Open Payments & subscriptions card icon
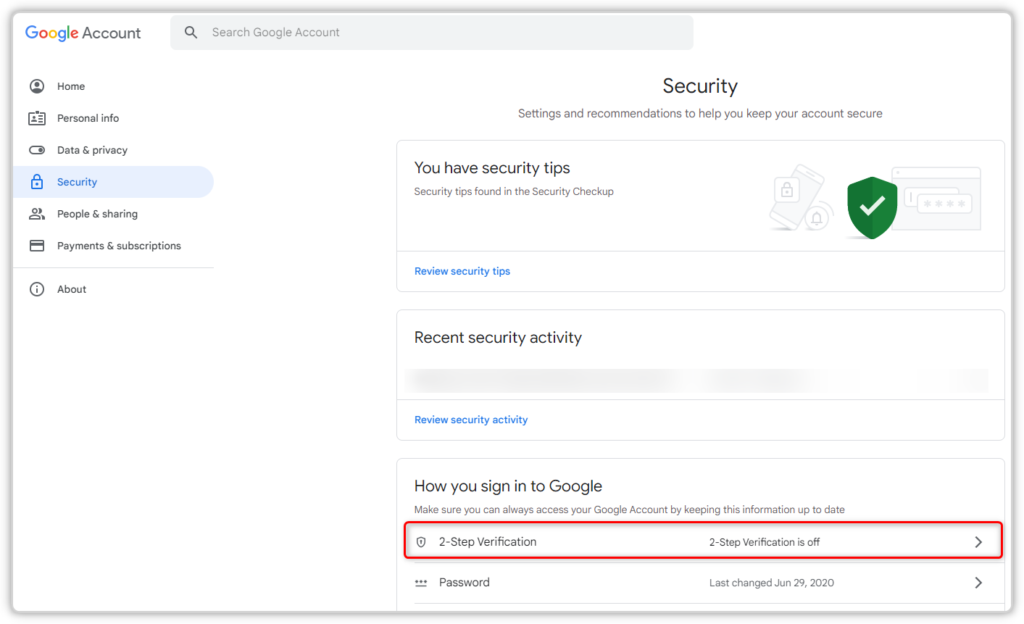This screenshot has height=624, width=1024. click(x=37, y=245)
